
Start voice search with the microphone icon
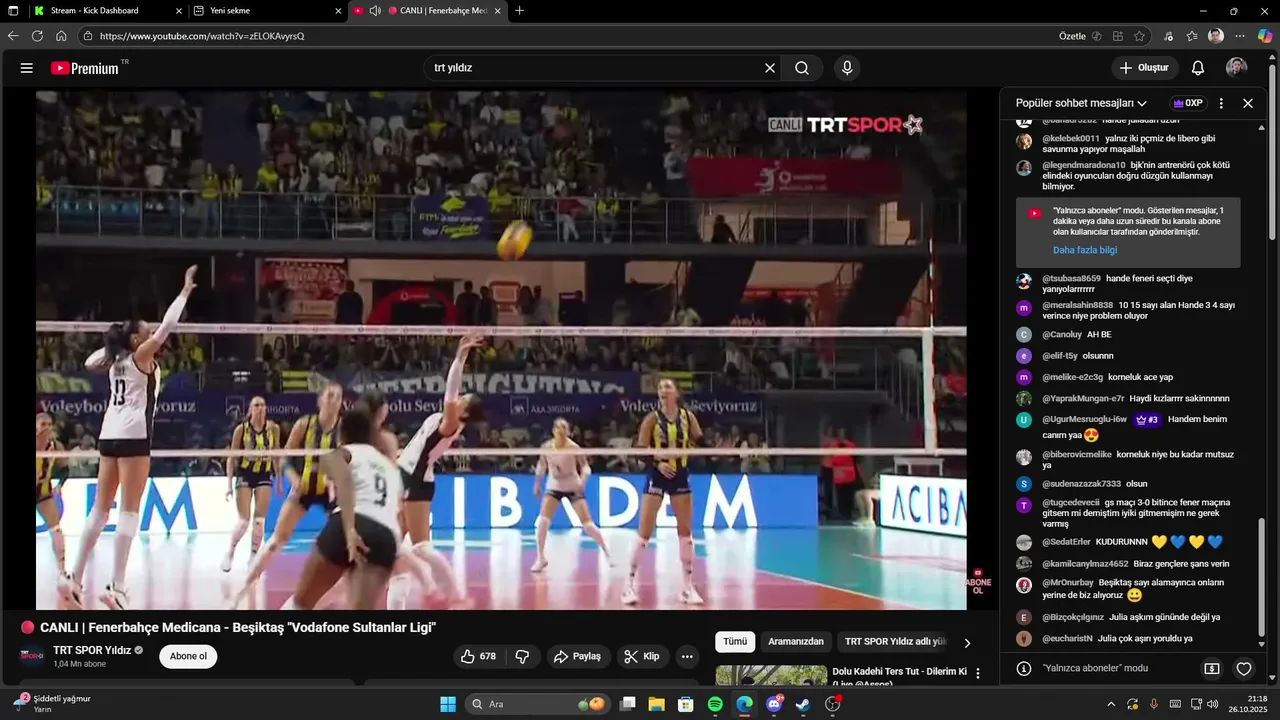coord(847,68)
